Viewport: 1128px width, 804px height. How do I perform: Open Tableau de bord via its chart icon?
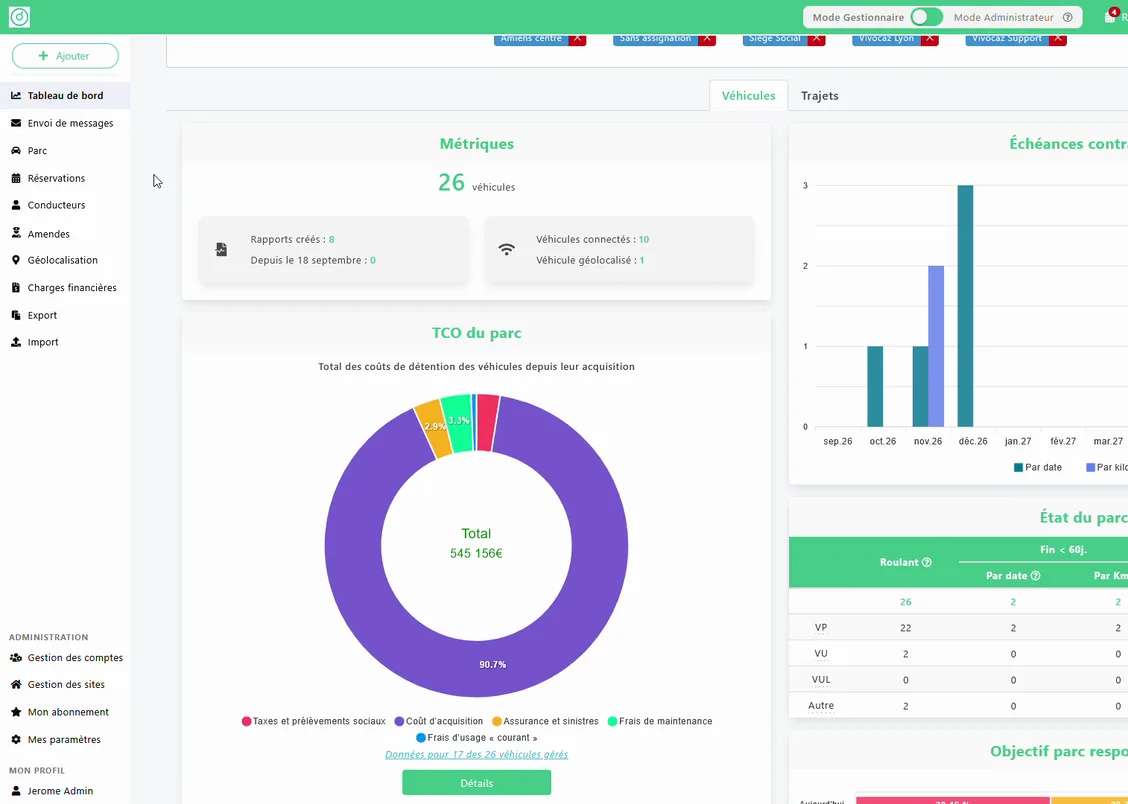16,95
